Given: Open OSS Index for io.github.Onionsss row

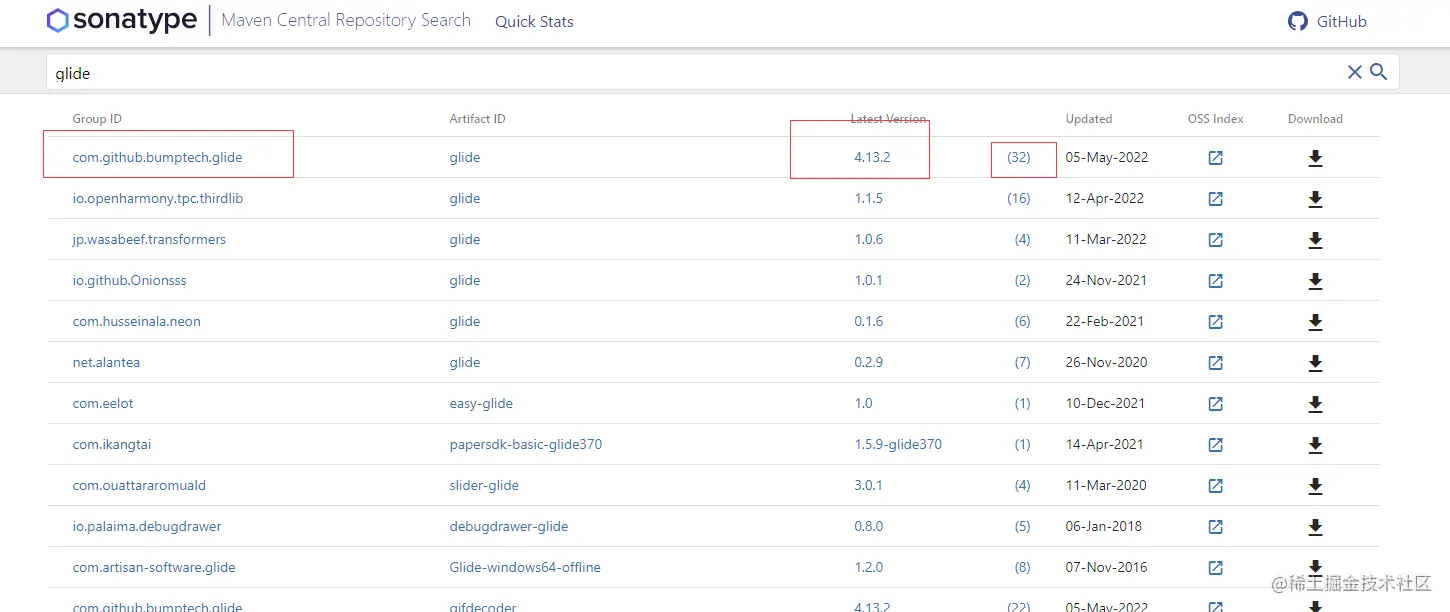Looking at the screenshot, I should tap(1215, 281).
